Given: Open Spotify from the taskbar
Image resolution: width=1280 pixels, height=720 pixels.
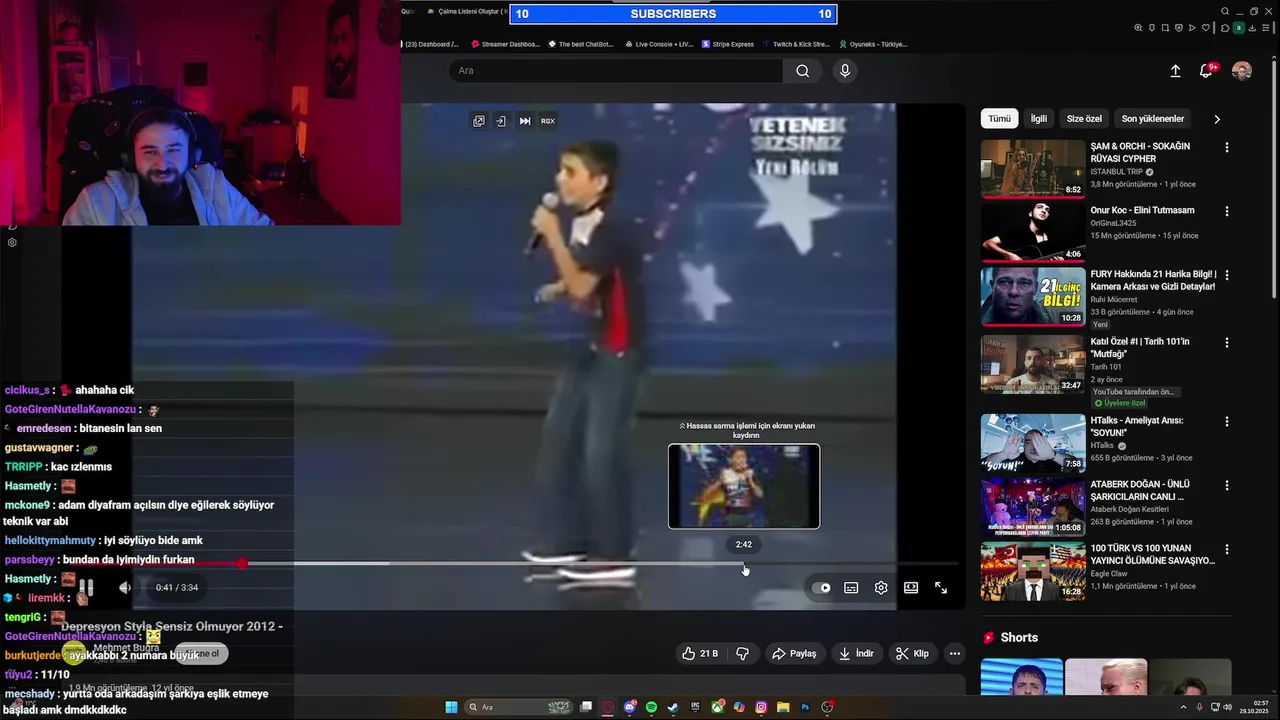Looking at the screenshot, I should [651, 707].
